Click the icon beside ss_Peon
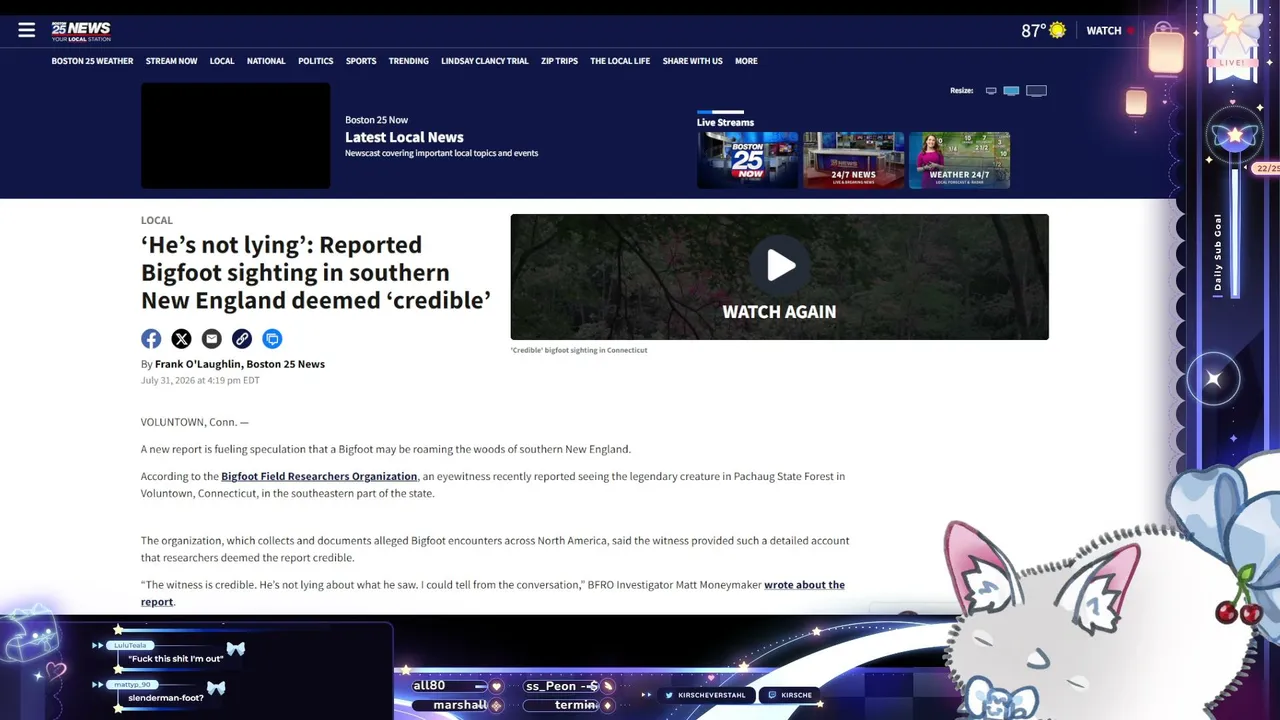 point(607,686)
